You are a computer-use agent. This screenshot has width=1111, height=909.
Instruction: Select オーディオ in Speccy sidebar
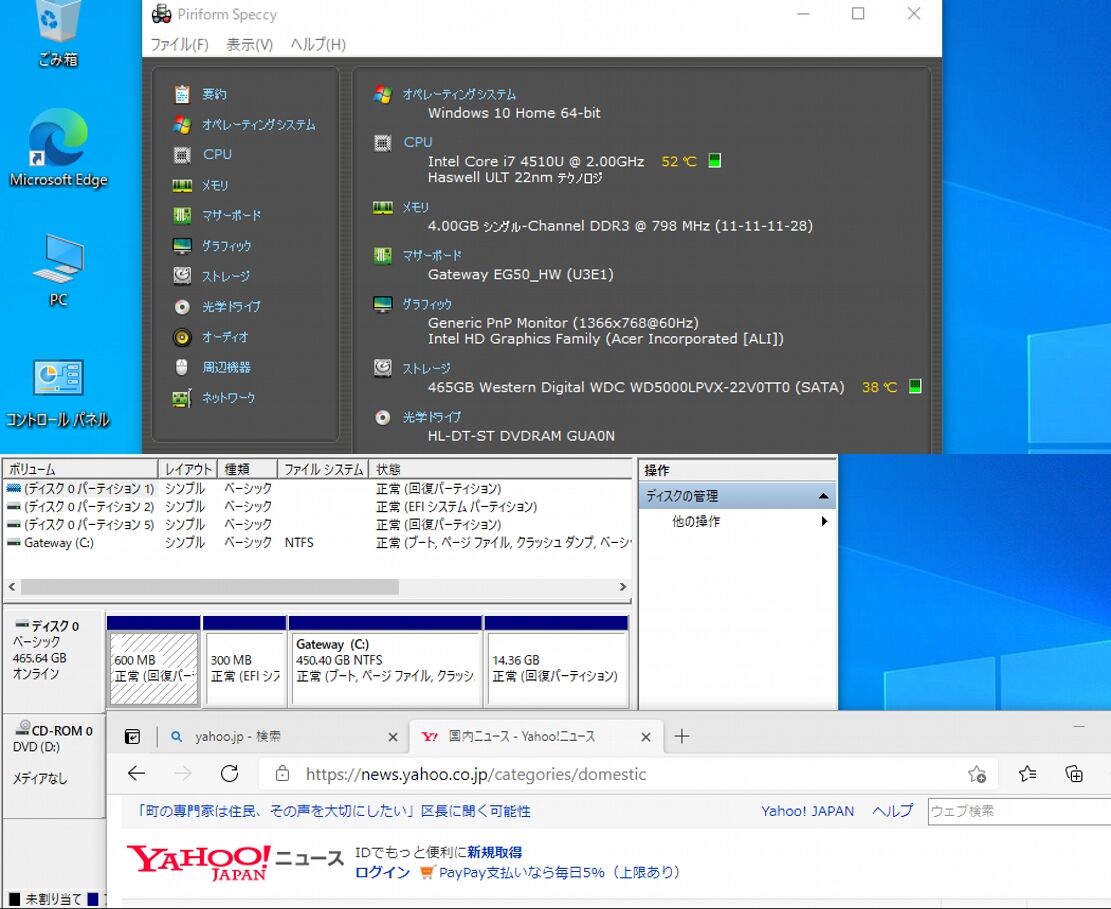click(x=225, y=337)
